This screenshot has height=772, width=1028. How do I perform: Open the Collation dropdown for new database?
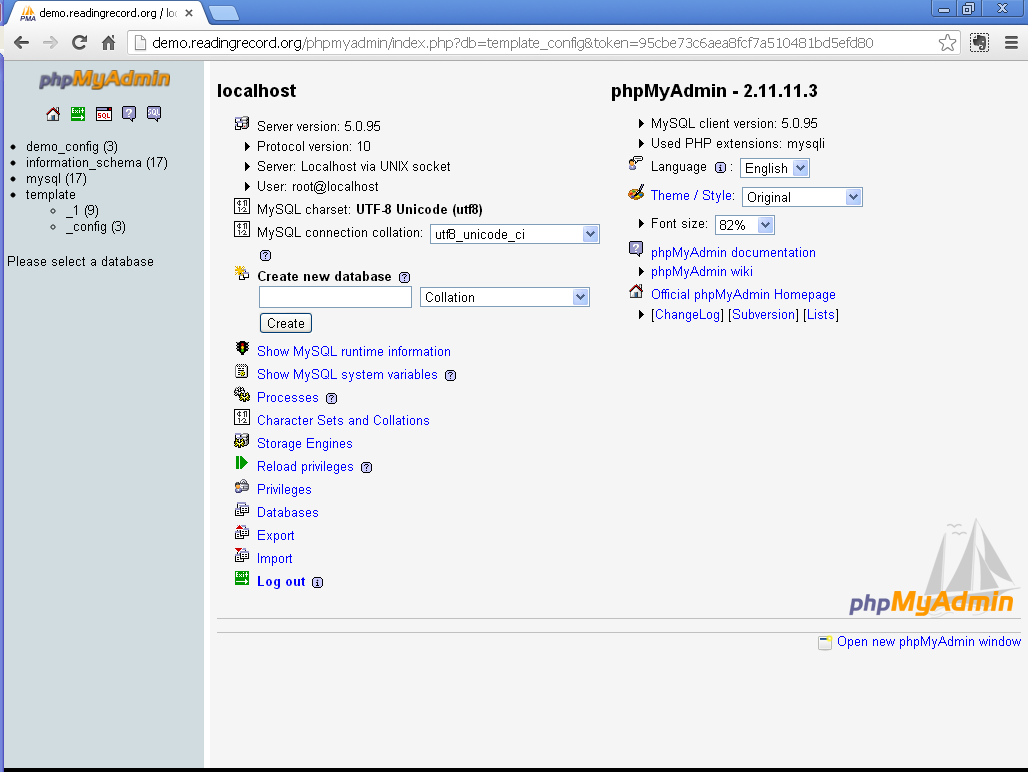[505, 298]
